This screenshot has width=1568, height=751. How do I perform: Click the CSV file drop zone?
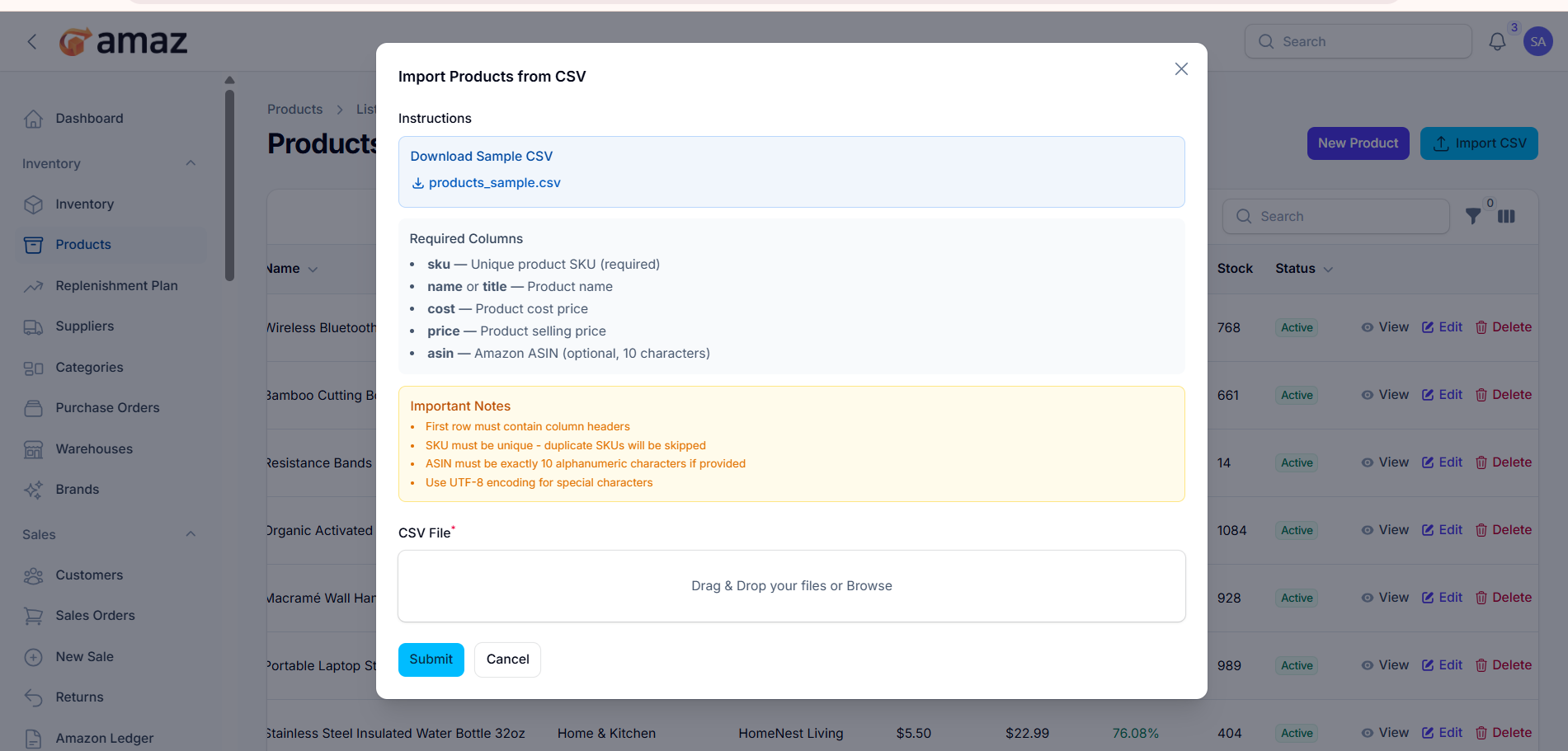pyautogui.click(x=791, y=586)
